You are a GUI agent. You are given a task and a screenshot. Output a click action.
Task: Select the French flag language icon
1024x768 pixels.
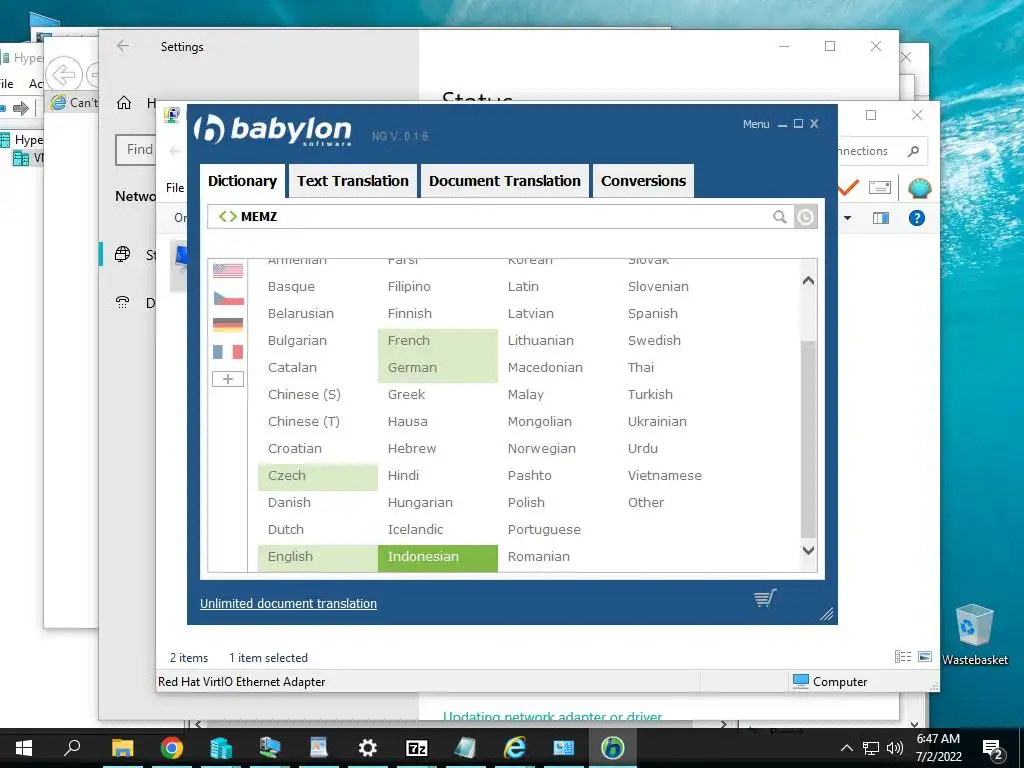pyautogui.click(x=228, y=352)
